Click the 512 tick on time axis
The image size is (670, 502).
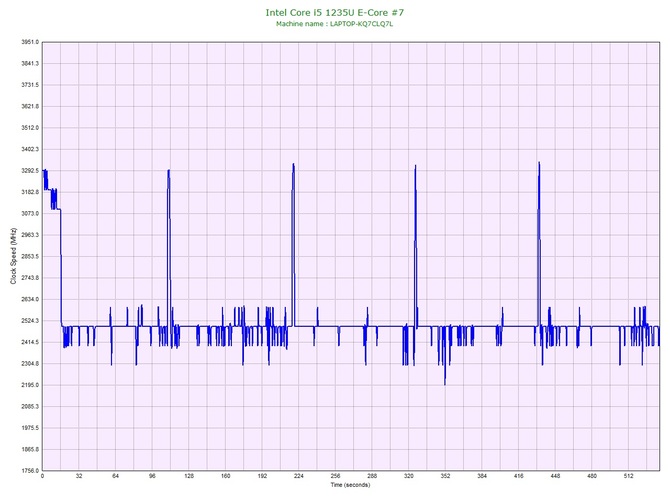click(x=629, y=476)
